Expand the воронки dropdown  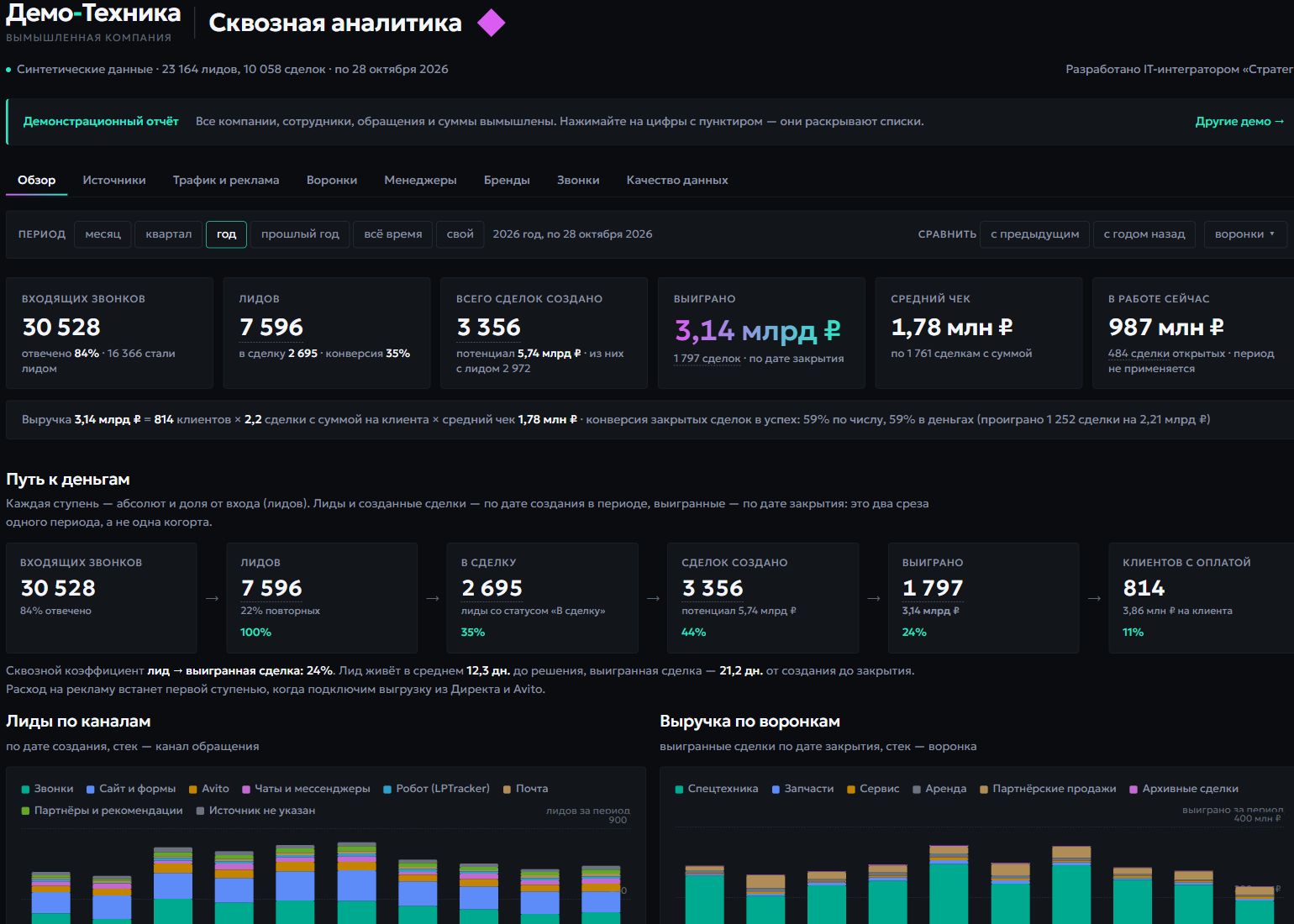(x=1244, y=234)
